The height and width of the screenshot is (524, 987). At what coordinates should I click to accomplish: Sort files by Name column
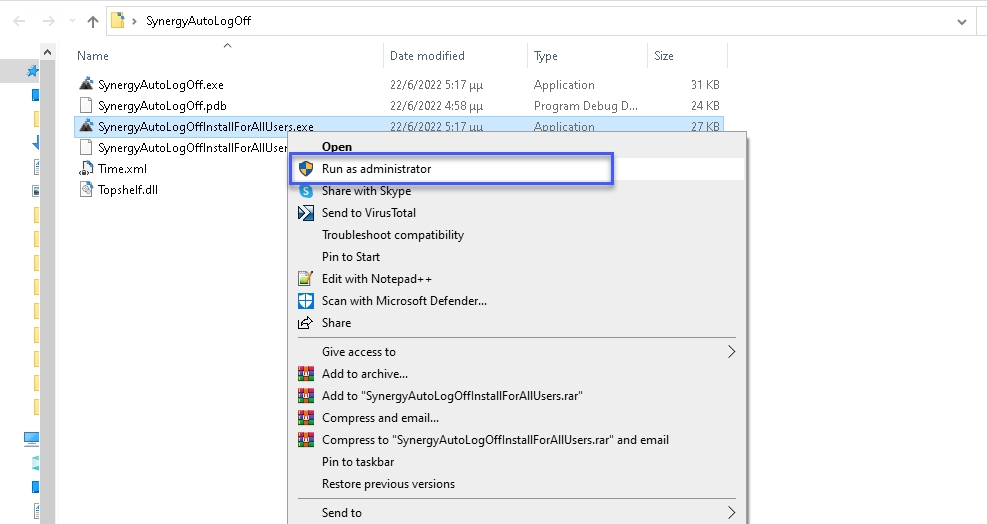point(93,55)
